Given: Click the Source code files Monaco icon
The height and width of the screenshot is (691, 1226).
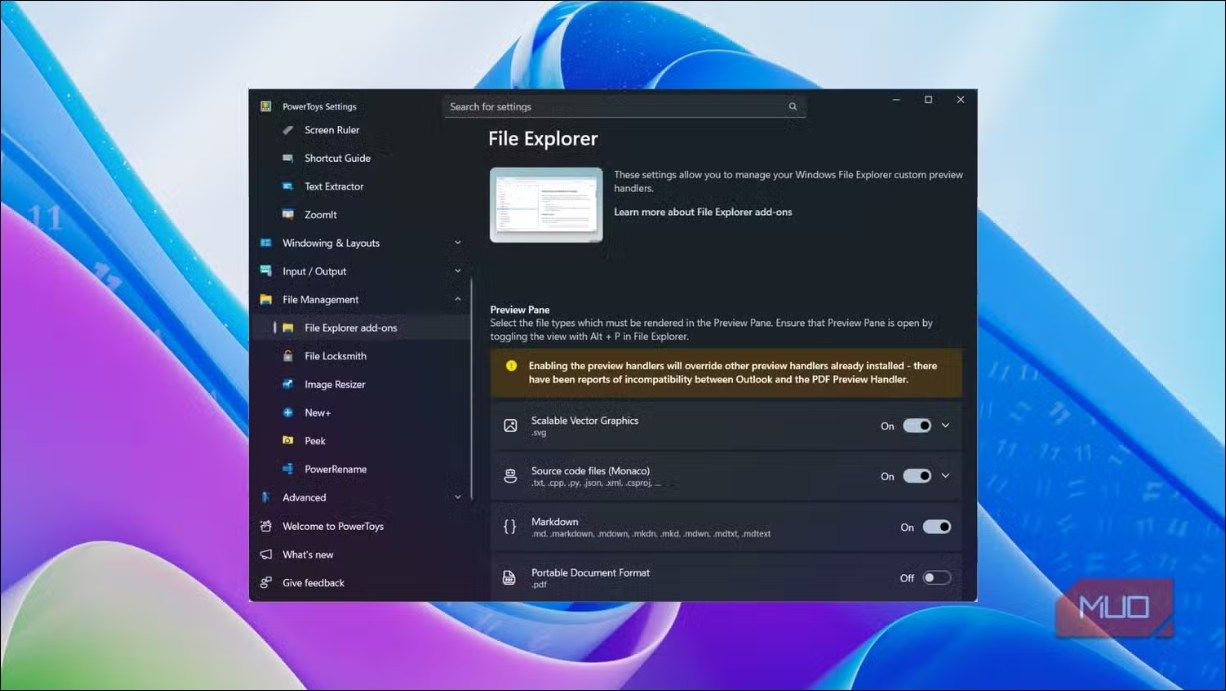Looking at the screenshot, I should click(x=510, y=476).
